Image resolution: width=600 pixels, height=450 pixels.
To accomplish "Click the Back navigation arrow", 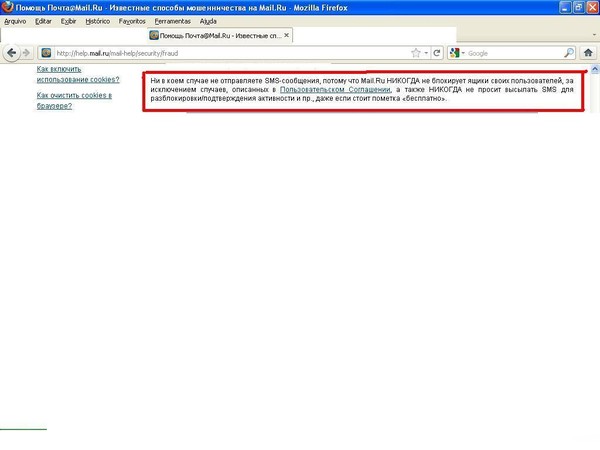I will pyautogui.click(x=11, y=53).
